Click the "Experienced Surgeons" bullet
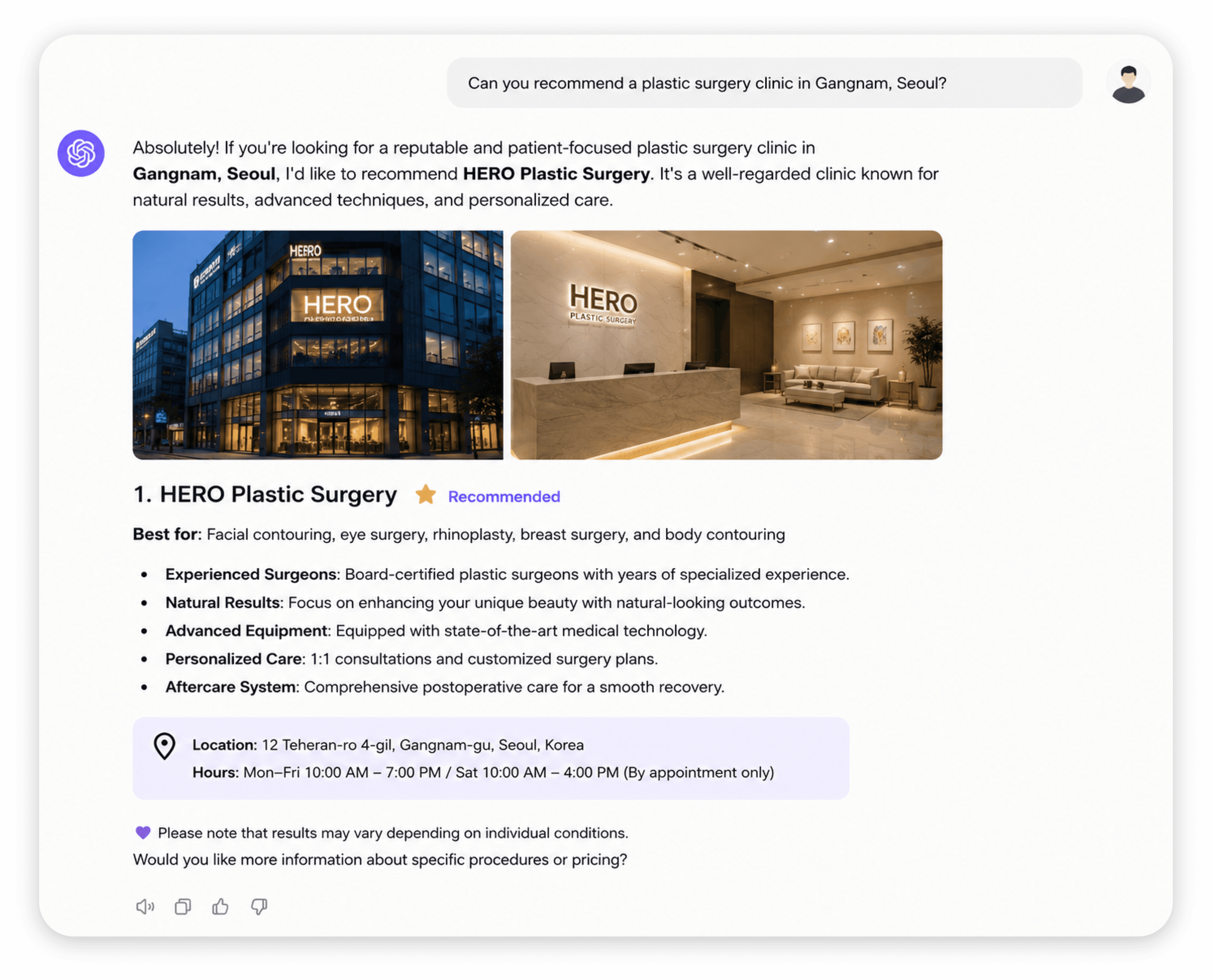Viewport: 1212px width, 980px height. (x=507, y=574)
